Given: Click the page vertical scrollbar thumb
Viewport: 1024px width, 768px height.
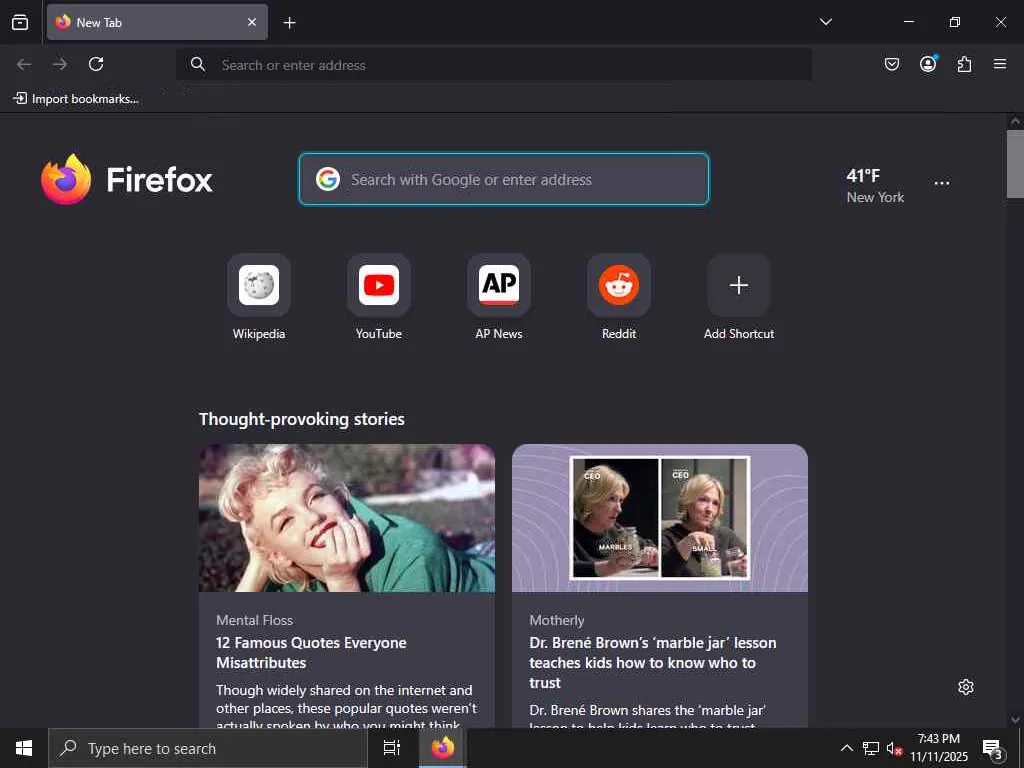Looking at the screenshot, I should pyautogui.click(x=1015, y=163).
